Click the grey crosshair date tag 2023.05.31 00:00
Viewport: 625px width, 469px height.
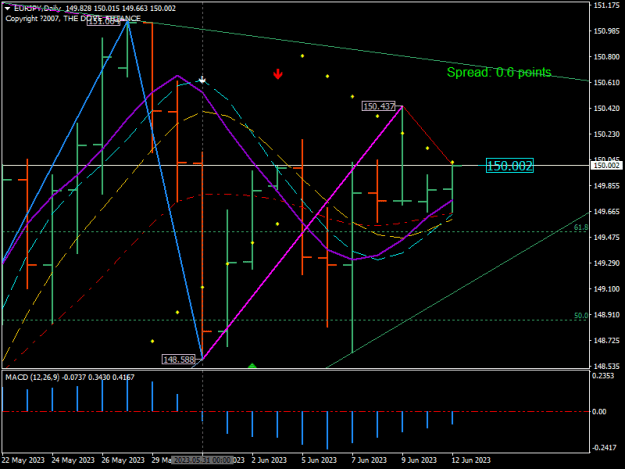pos(202,460)
